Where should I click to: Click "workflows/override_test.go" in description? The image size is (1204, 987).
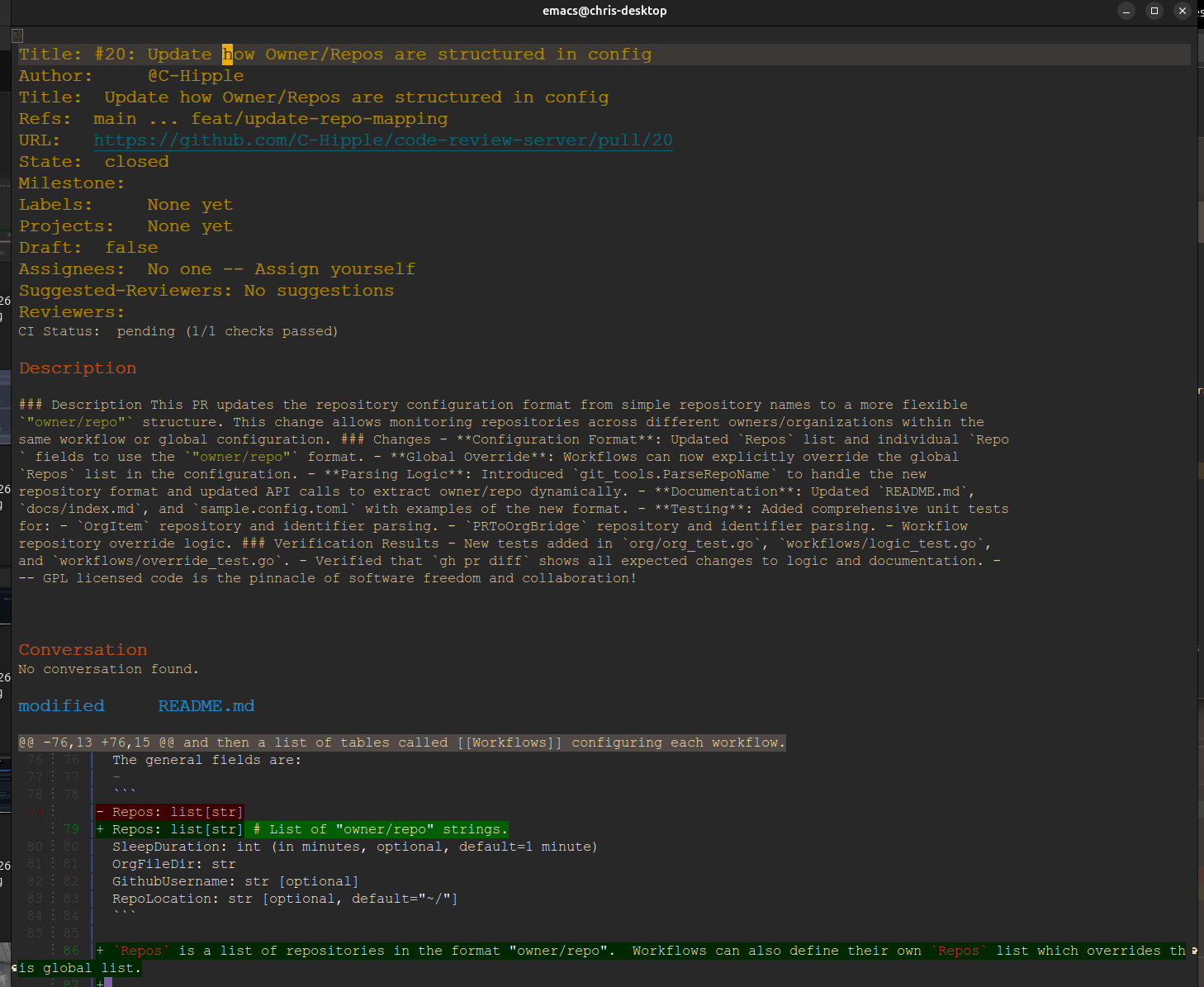[x=167, y=561]
